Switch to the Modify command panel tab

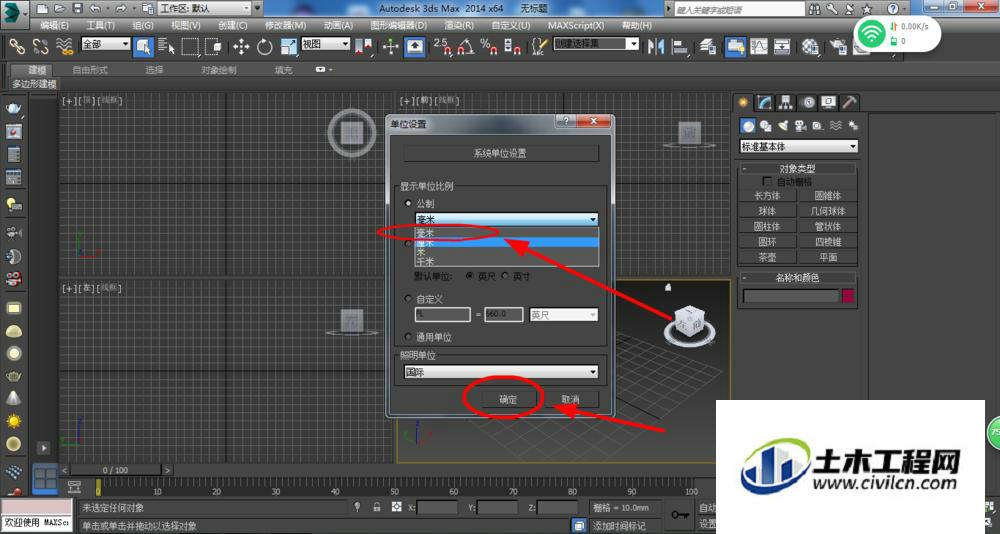pyautogui.click(x=764, y=102)
